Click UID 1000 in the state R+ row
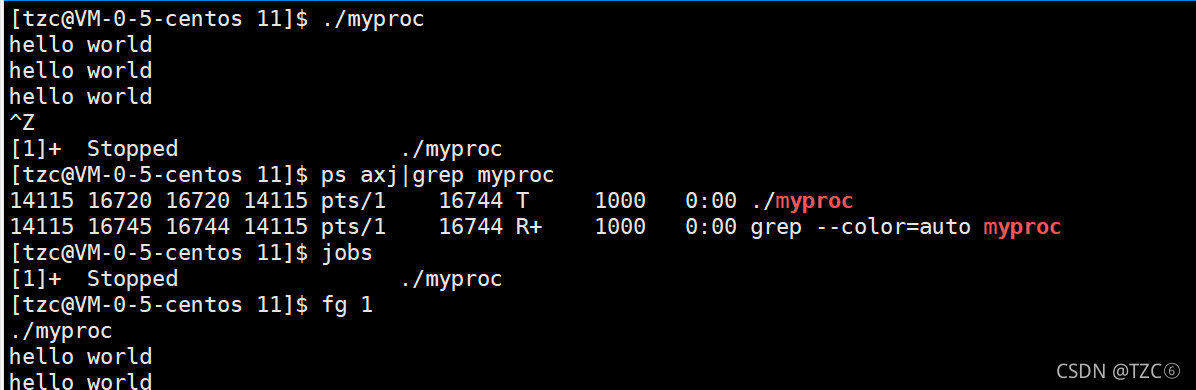The image size is (1196, 390). [x=620, y=227]
